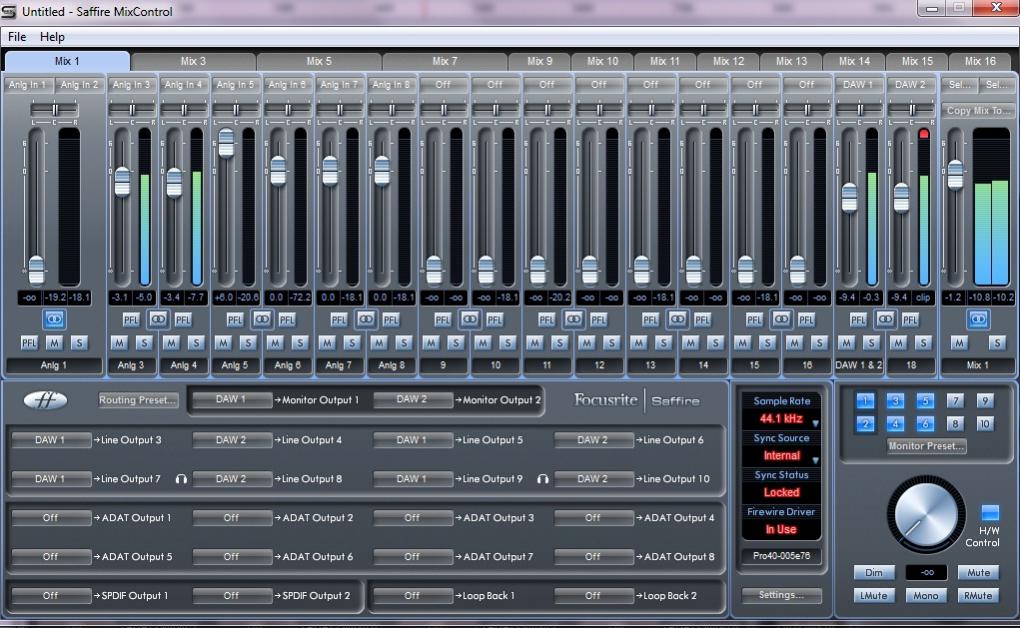
Task: Click stereo link icon for DAW 1 & 2 channels
Action: tap(885, 319)
